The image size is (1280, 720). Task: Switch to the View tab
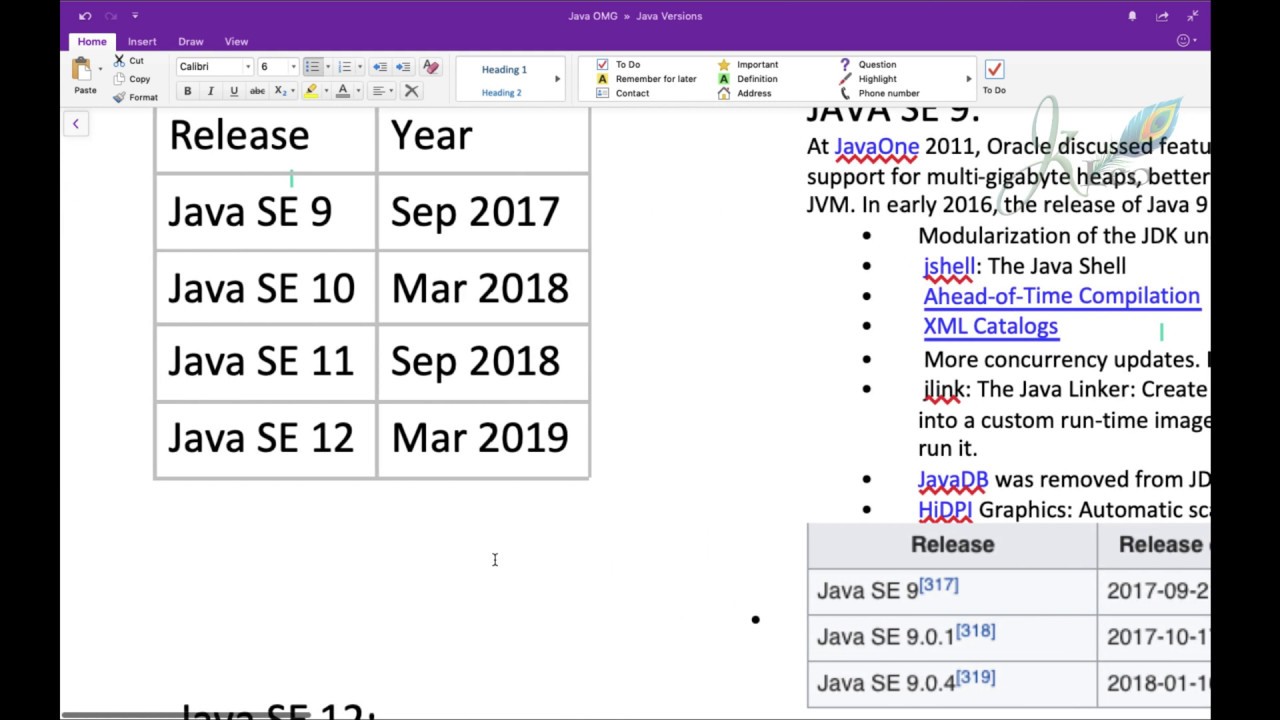point(236,41)
